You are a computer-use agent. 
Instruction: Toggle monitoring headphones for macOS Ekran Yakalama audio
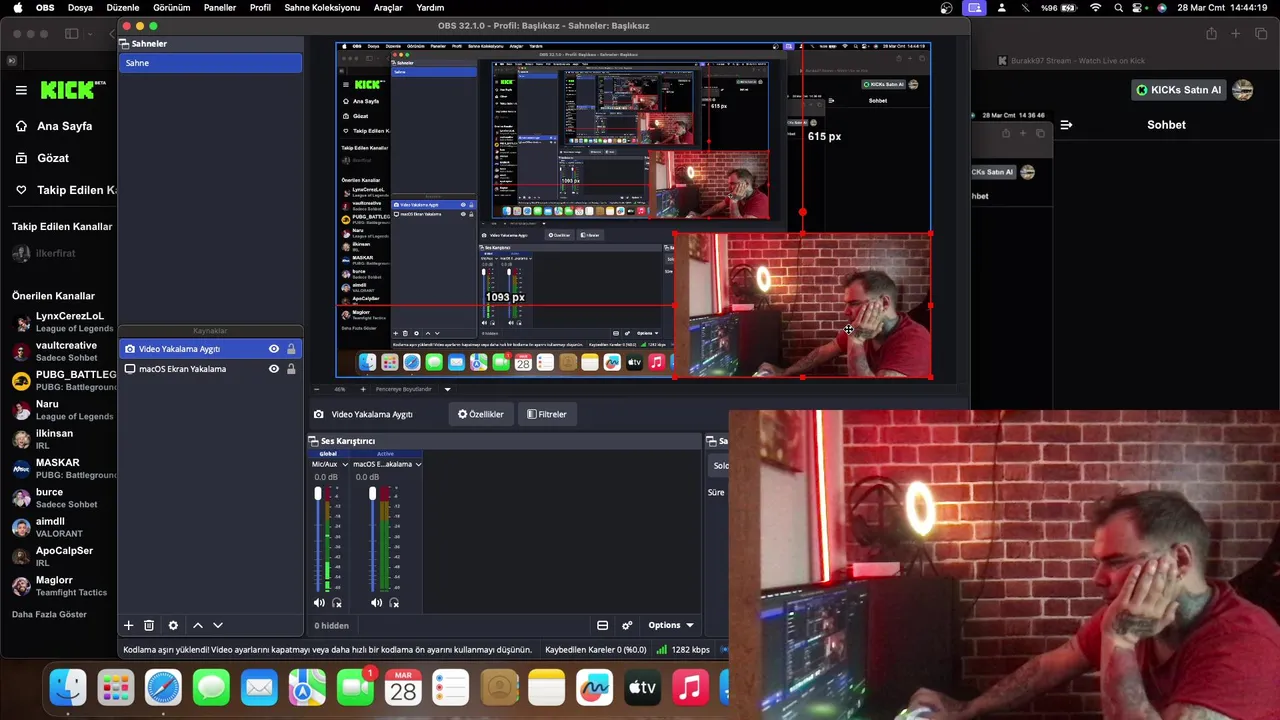(394, 602)
